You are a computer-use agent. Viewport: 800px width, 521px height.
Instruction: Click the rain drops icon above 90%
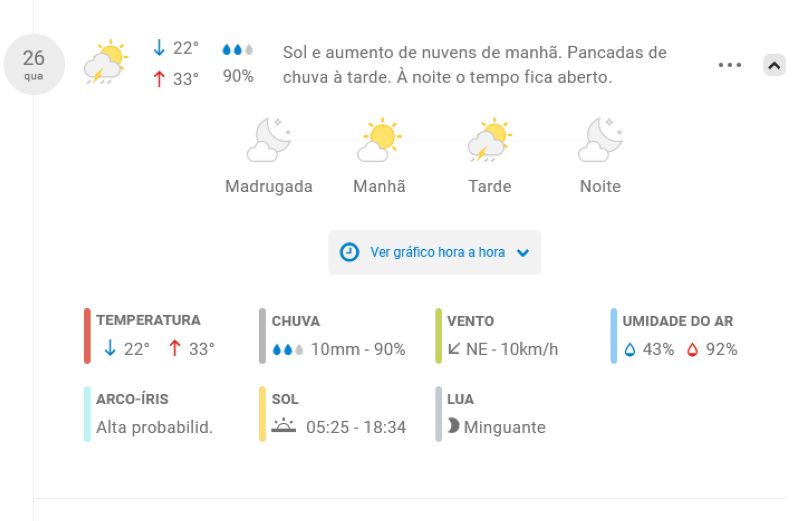[238, 49]
